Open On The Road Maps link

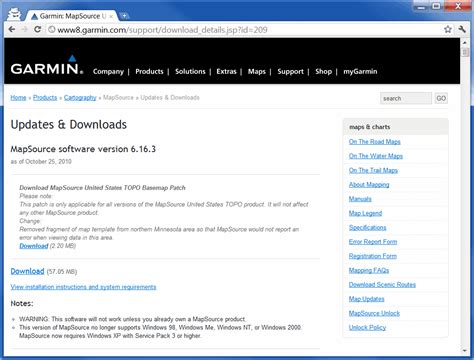tap(375, 142)
